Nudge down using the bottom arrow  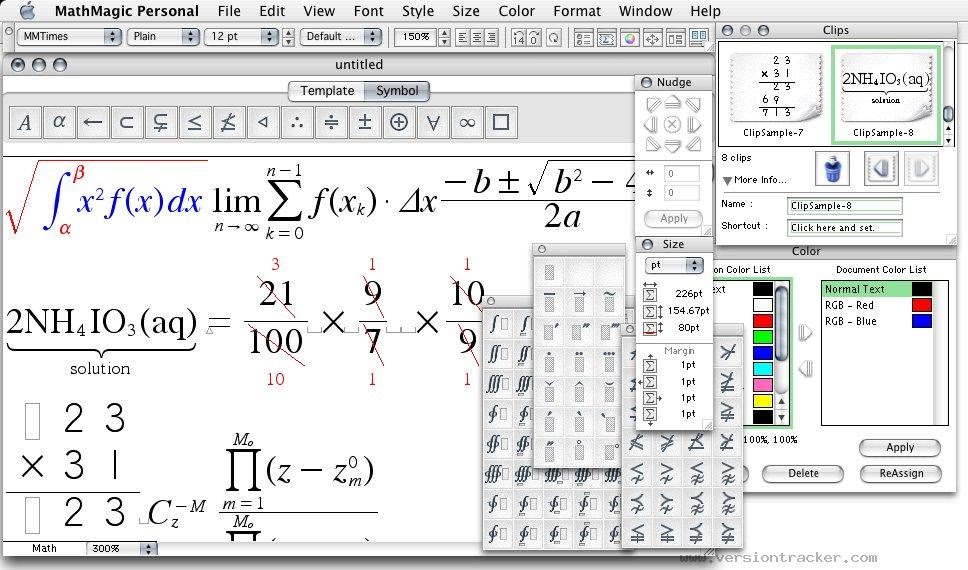click(x=673, y=146)
